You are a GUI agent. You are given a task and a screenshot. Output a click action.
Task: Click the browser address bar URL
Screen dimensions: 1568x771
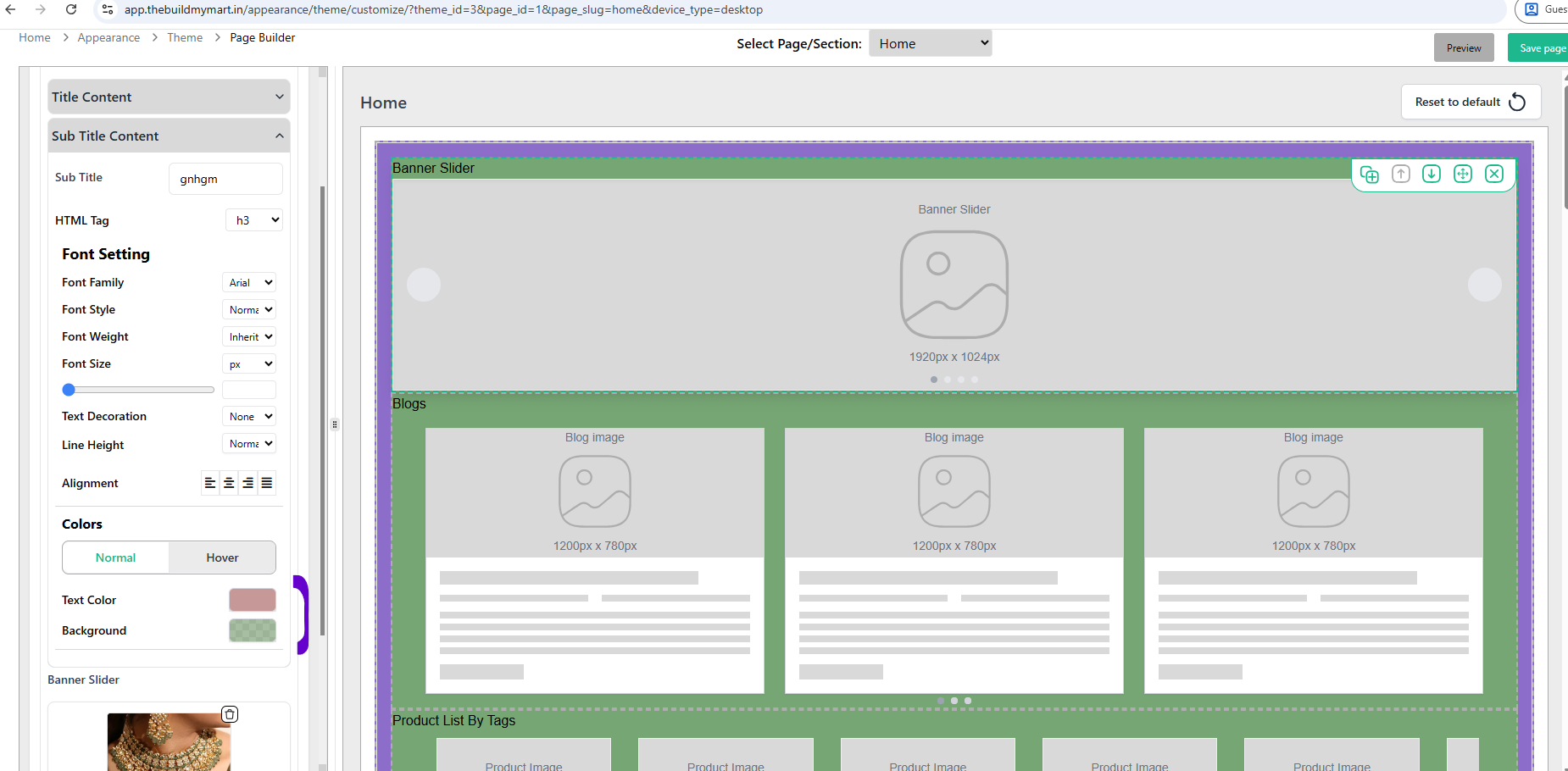tap(443, 9)
